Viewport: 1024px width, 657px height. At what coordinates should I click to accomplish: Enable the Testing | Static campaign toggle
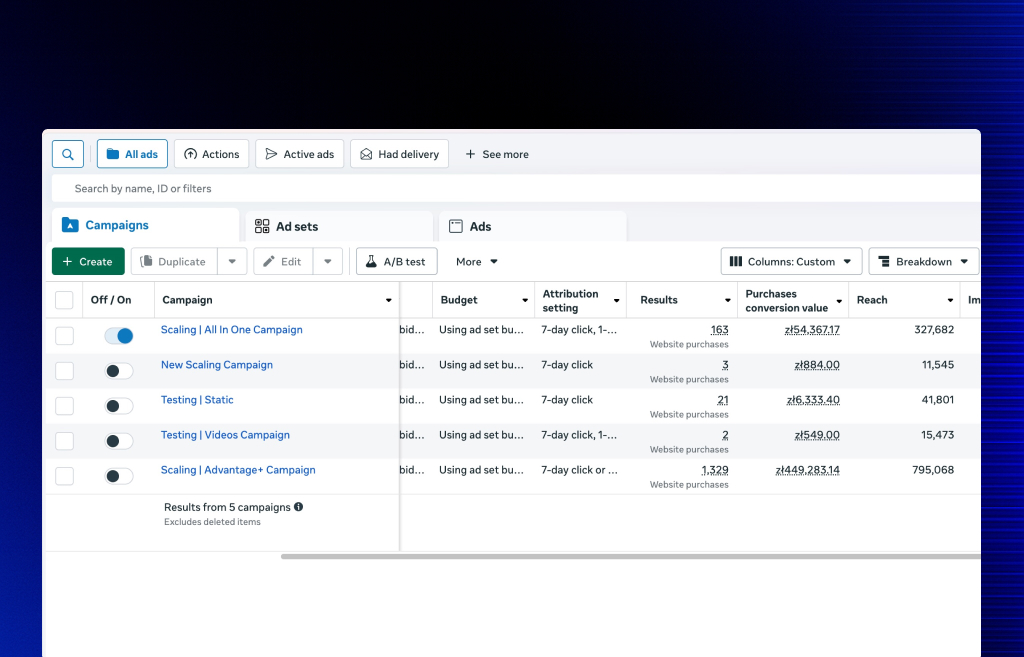(119, 406)
